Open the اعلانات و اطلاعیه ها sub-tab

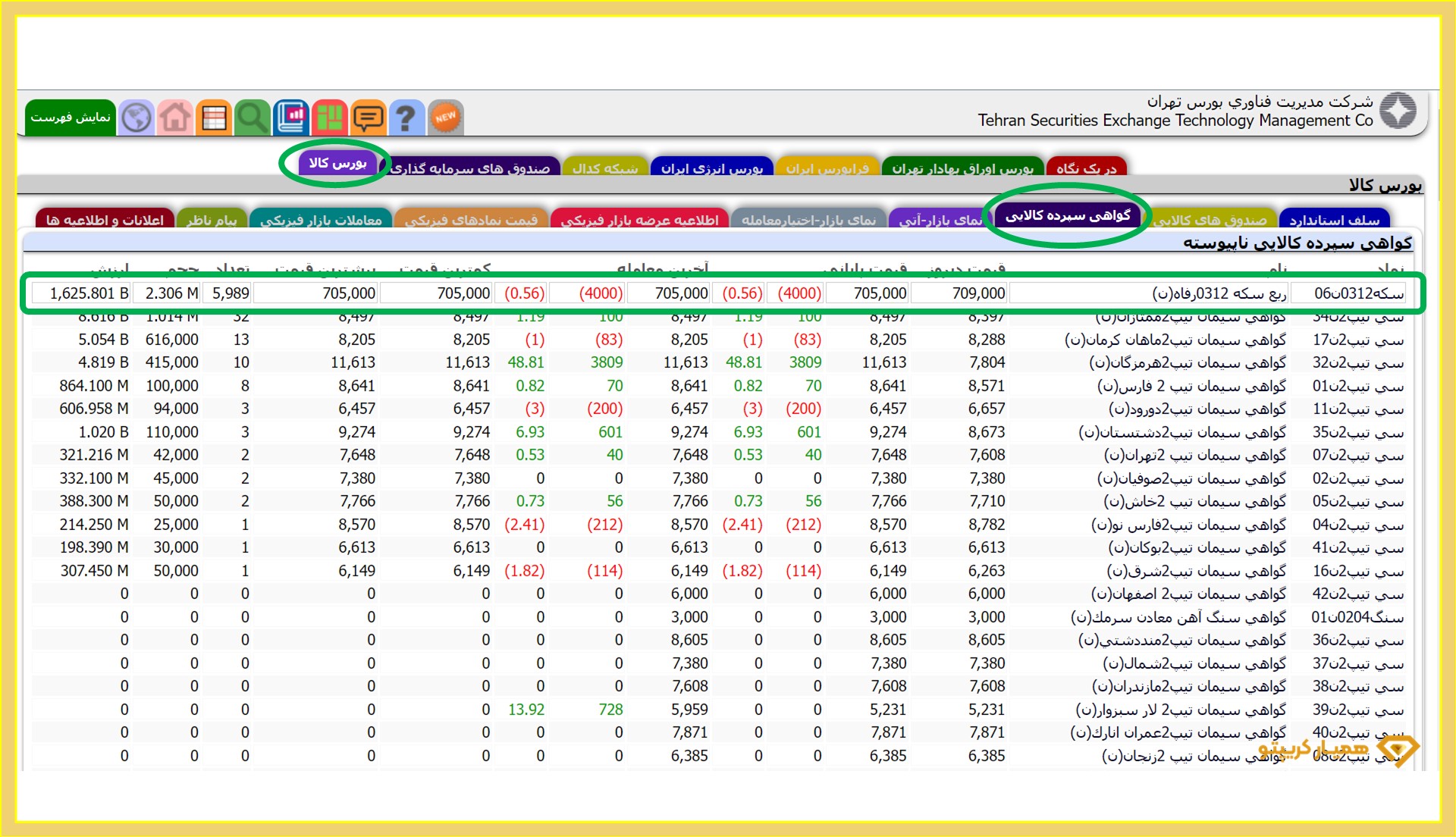[x=105, y=220]
